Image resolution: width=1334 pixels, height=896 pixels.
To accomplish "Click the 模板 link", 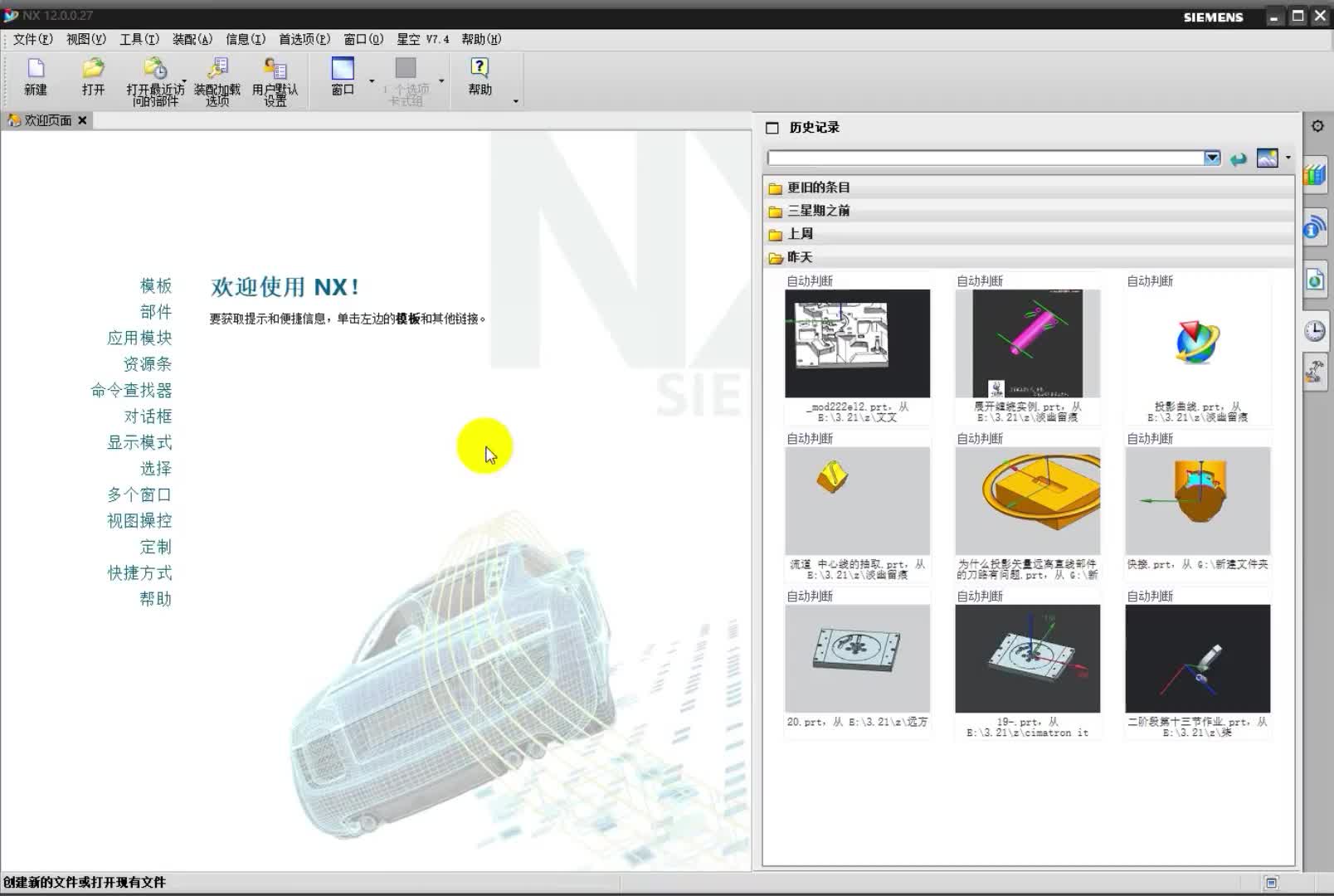I will 155,286.
